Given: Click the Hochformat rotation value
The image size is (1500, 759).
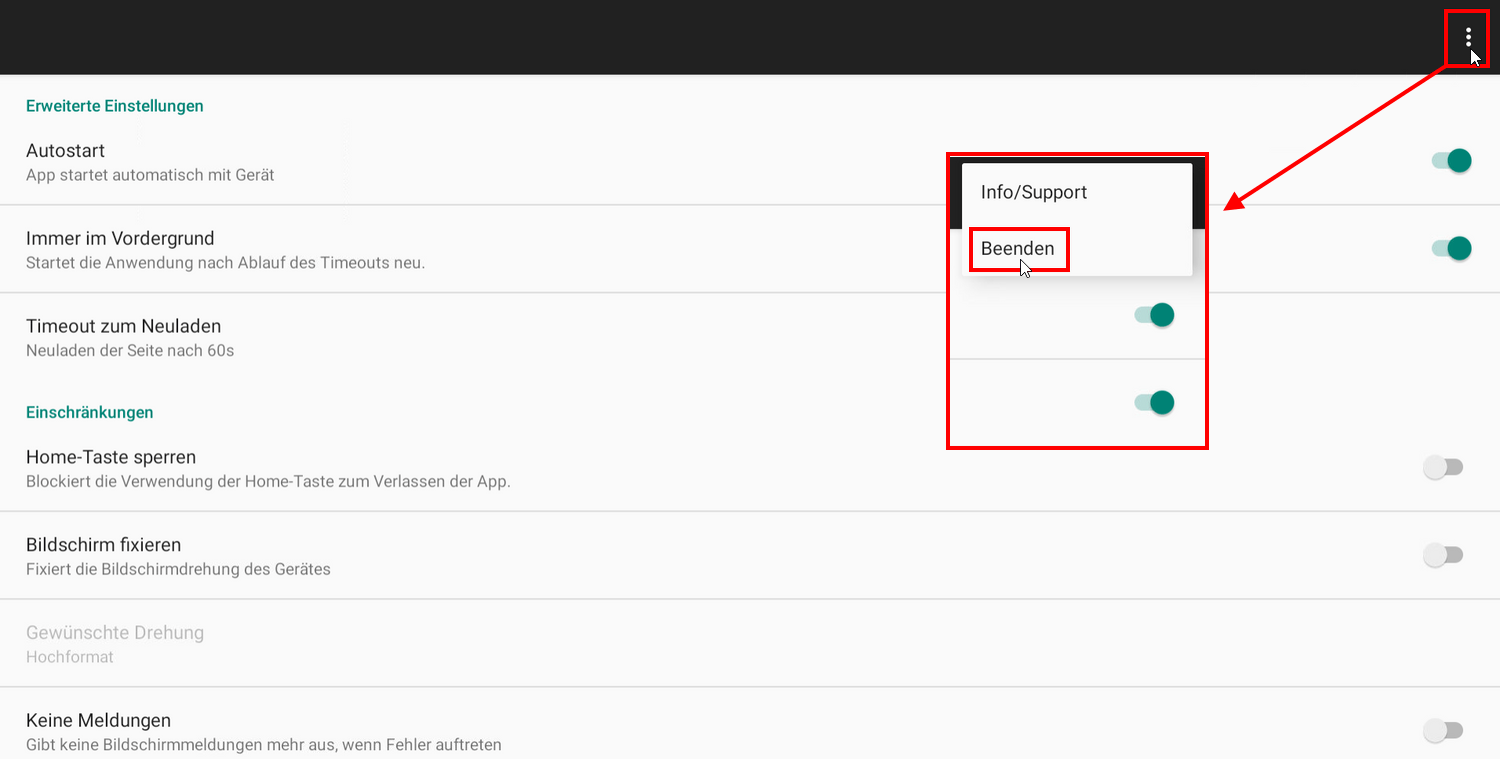Looking at the screenshot, I should pos(70,657).
